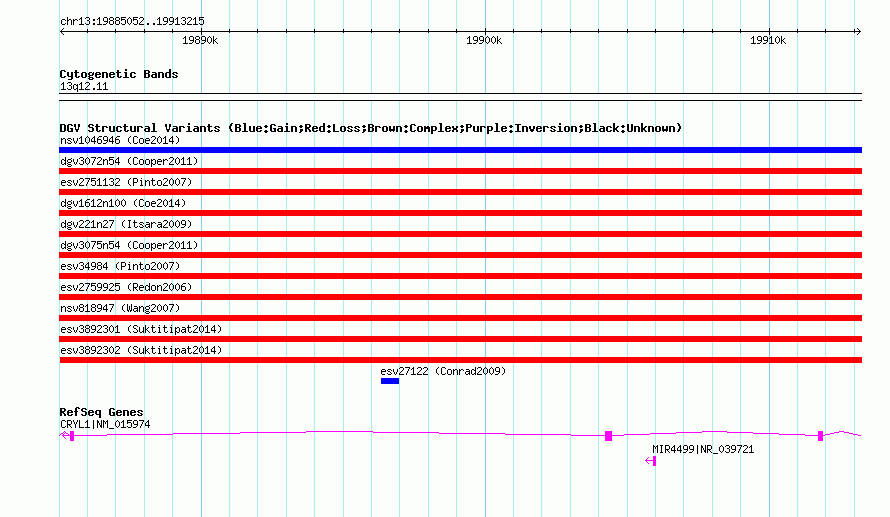Click the Cytogenetic Bands track title

click(119, 74)
